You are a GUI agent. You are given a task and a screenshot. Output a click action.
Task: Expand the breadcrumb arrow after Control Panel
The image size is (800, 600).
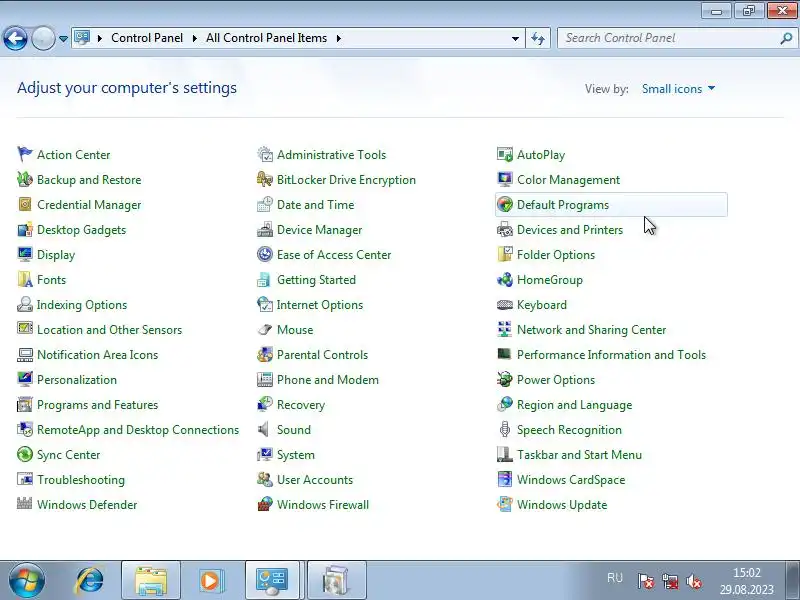tap(195, 38)
